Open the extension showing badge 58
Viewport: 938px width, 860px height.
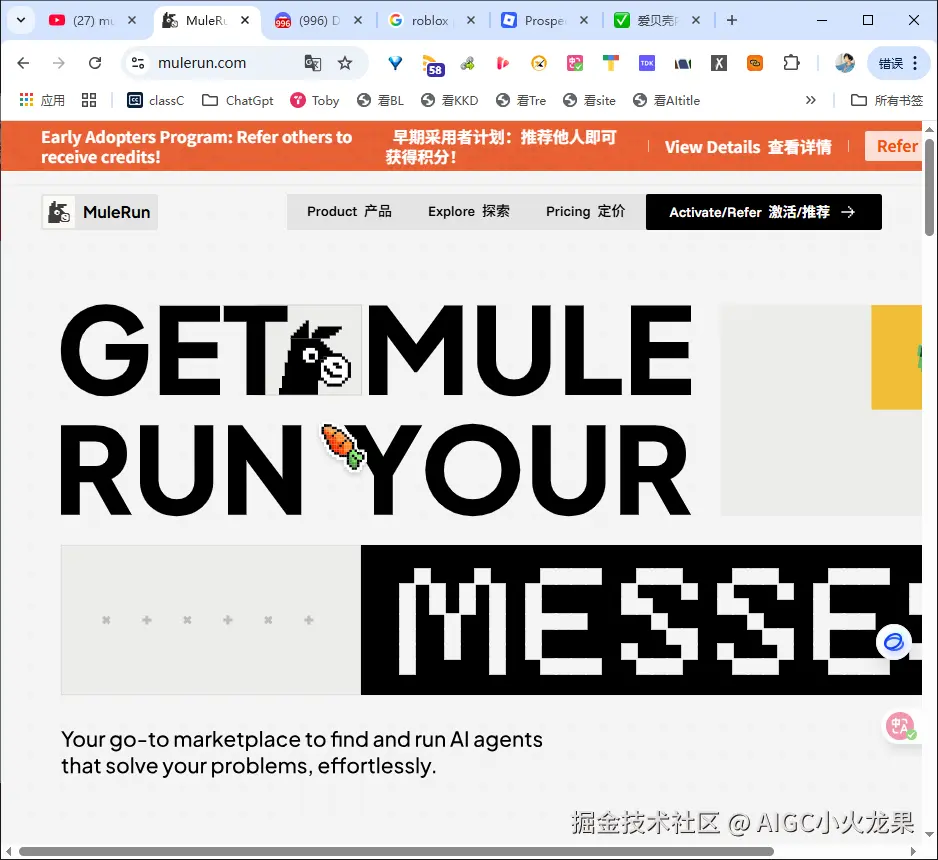(x=432, y=65)
